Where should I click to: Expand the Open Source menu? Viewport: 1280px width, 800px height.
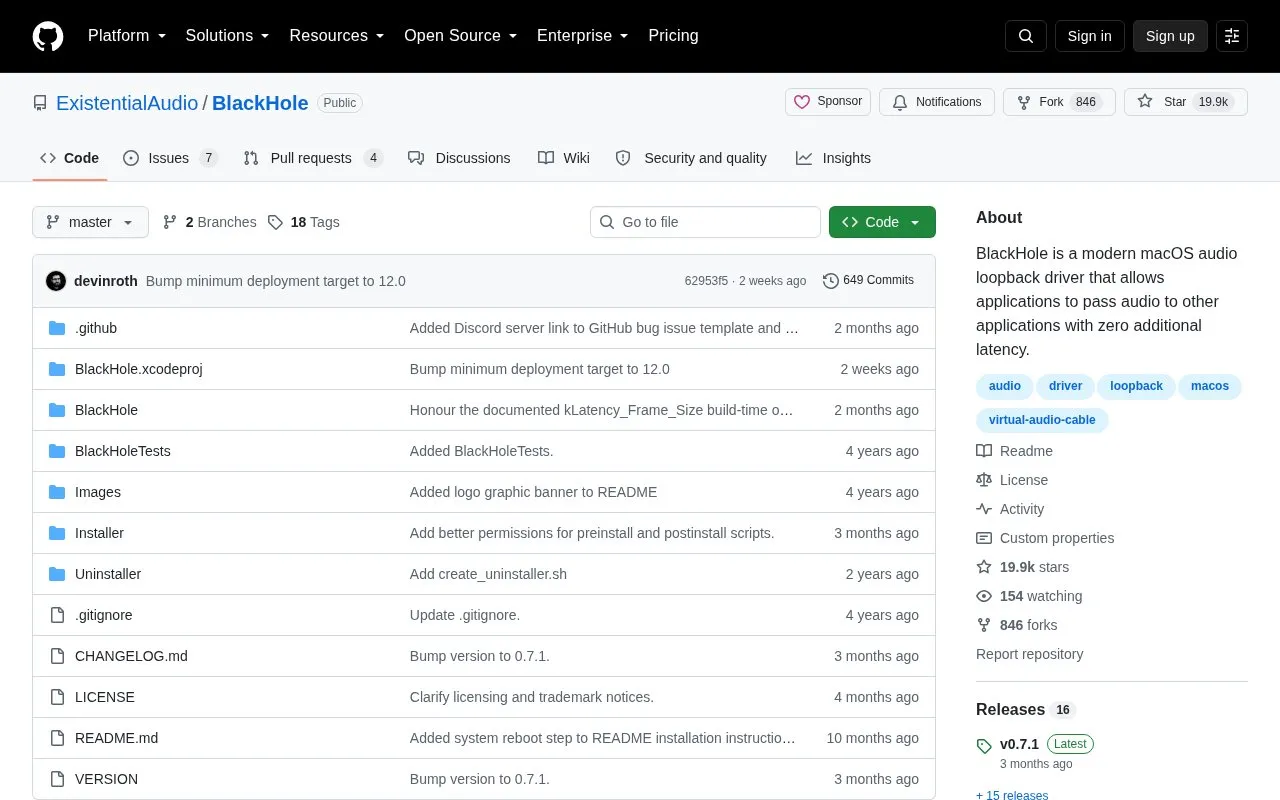point(460,36)
